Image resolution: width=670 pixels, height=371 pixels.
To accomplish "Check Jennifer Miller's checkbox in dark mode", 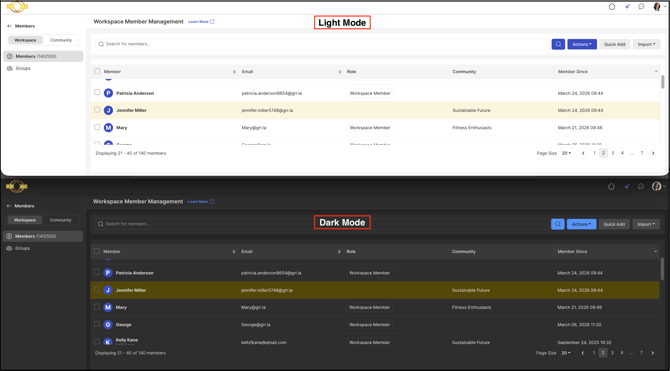I will coord(97,289).
